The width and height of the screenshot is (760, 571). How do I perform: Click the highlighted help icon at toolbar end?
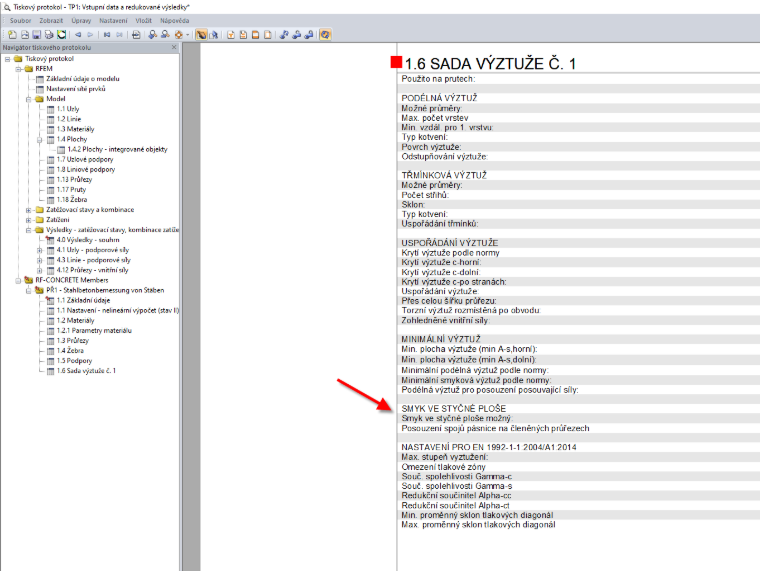click(325, 34)
